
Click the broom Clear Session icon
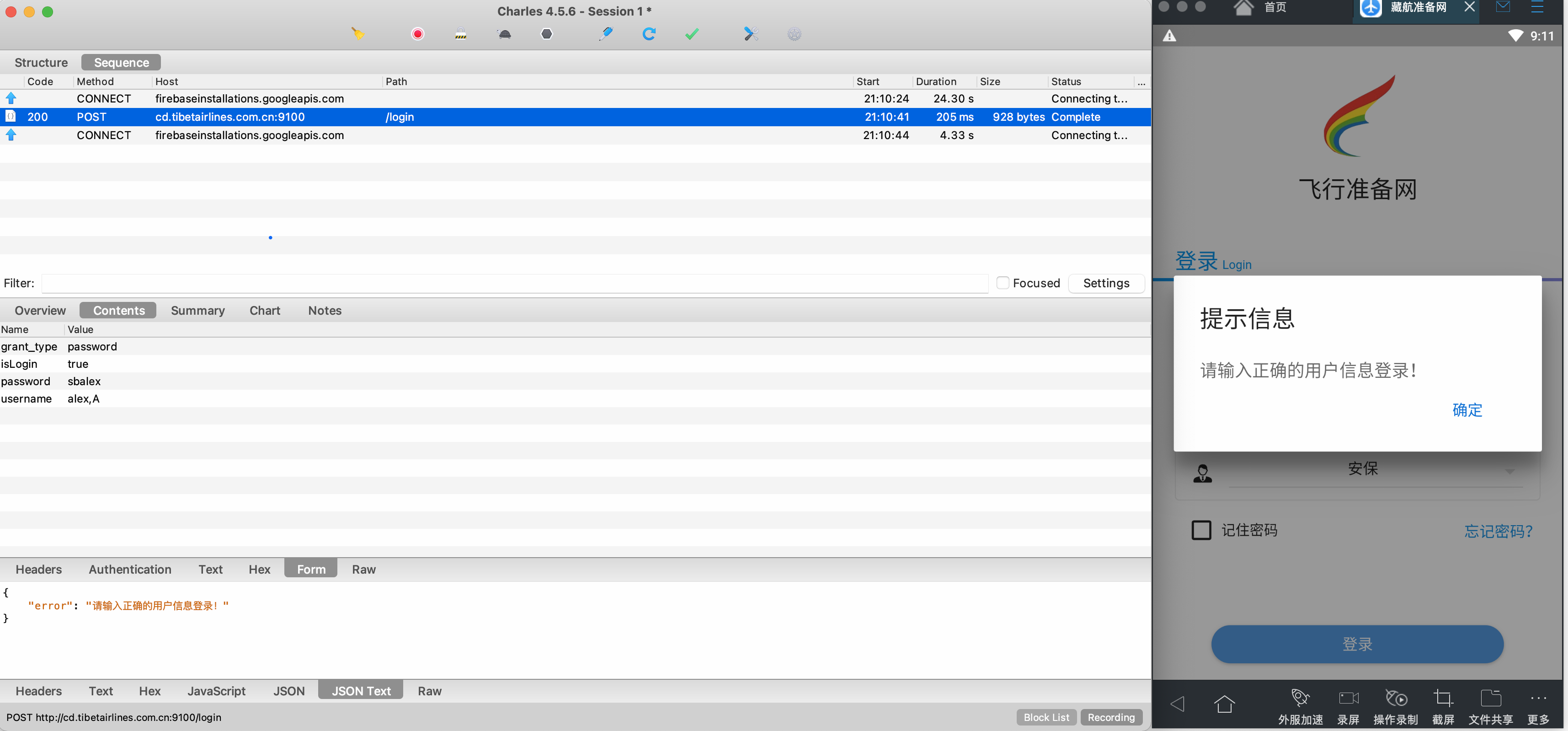(357, 34)
